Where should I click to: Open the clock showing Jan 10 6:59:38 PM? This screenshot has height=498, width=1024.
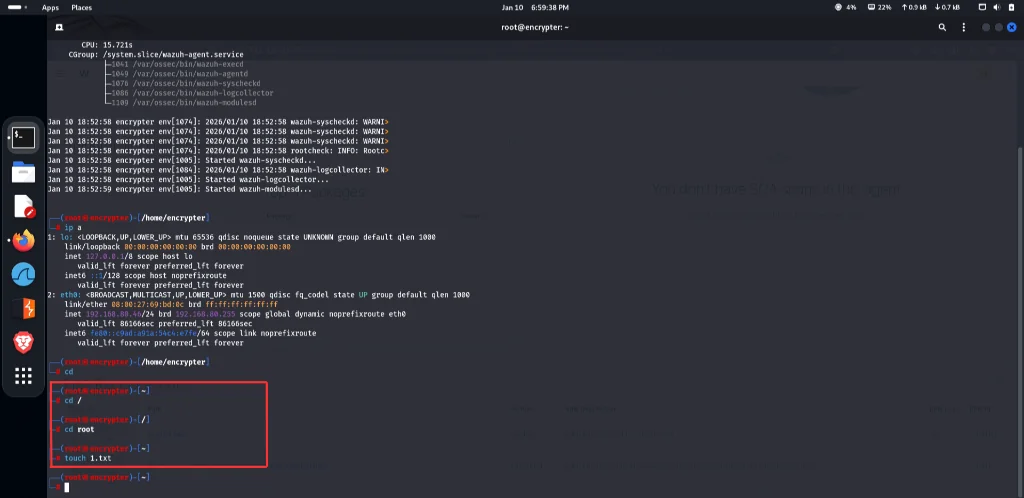tap(535, 7)
